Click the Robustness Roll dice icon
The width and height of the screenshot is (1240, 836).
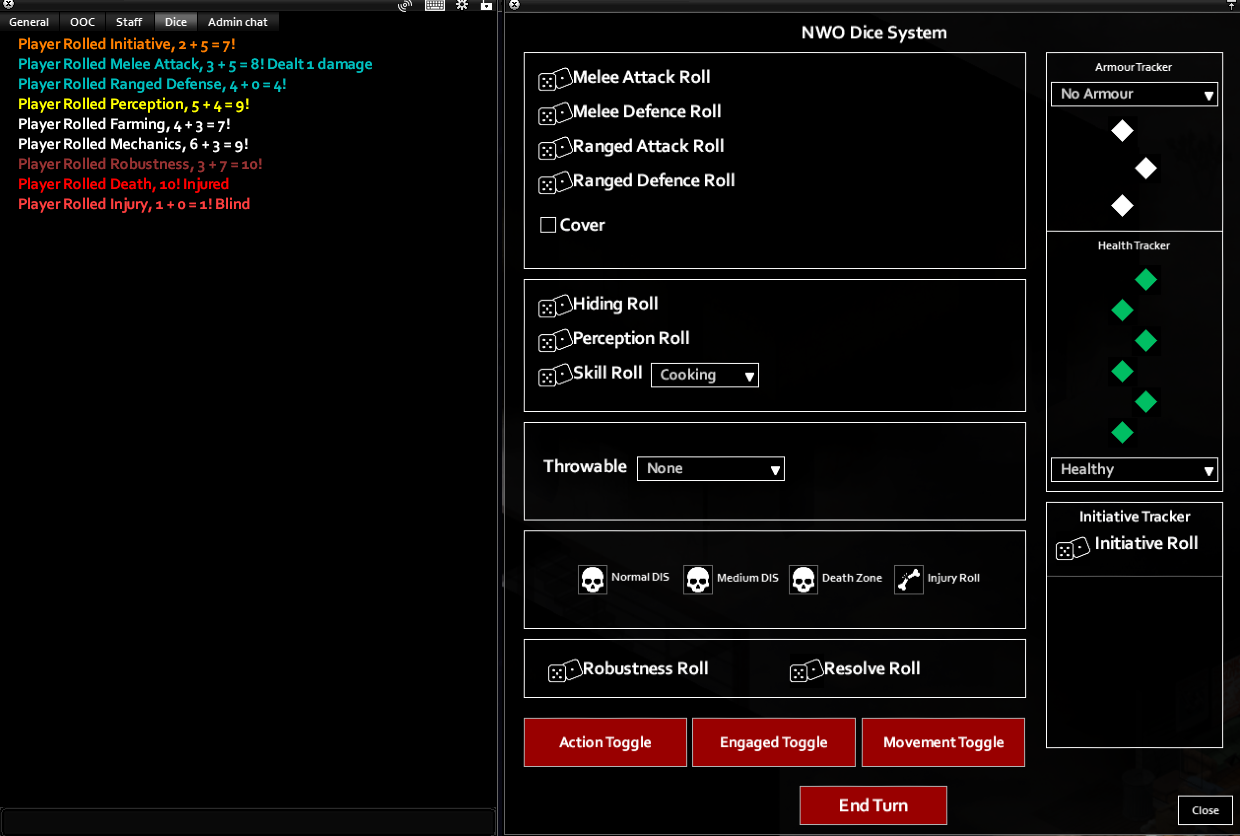tap(564, 671)
